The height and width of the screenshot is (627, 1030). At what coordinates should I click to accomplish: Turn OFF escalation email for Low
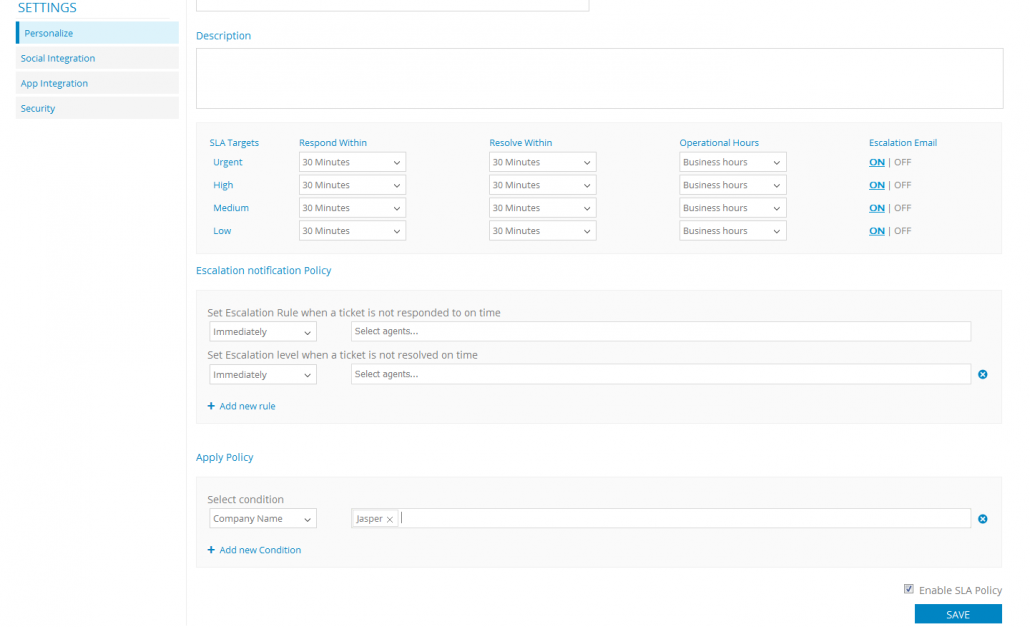[x=903, y=231]
